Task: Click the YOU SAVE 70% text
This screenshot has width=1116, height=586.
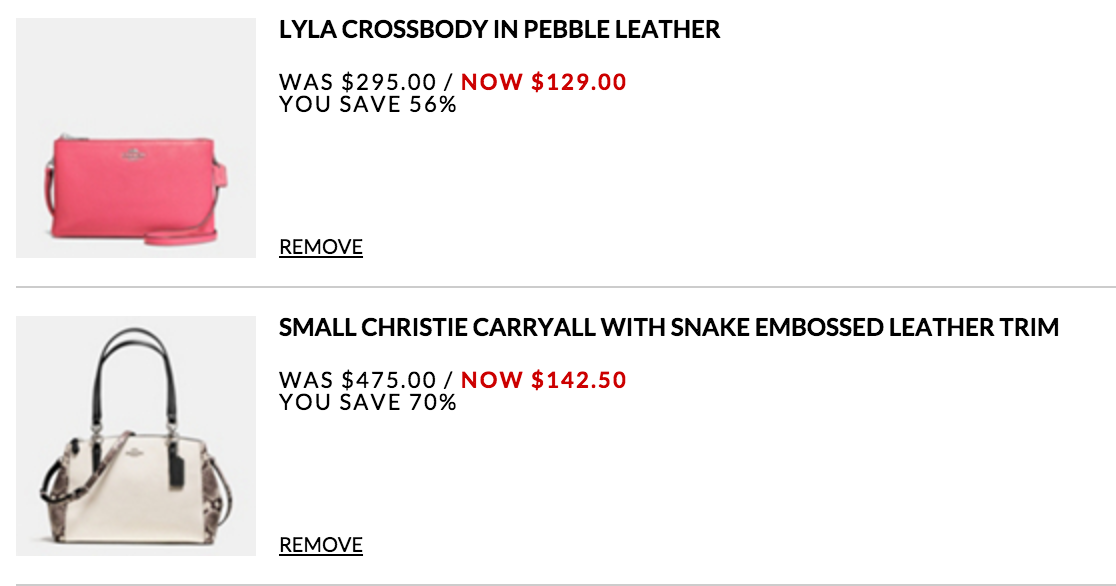Action: [367, 402]
